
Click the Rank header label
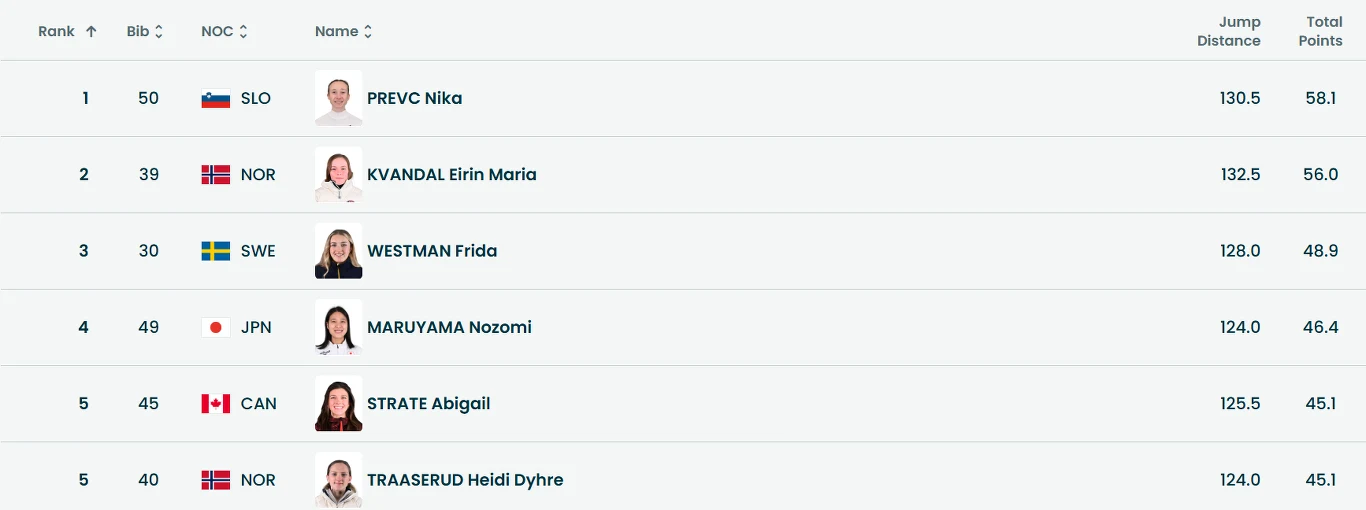(56, 31)
